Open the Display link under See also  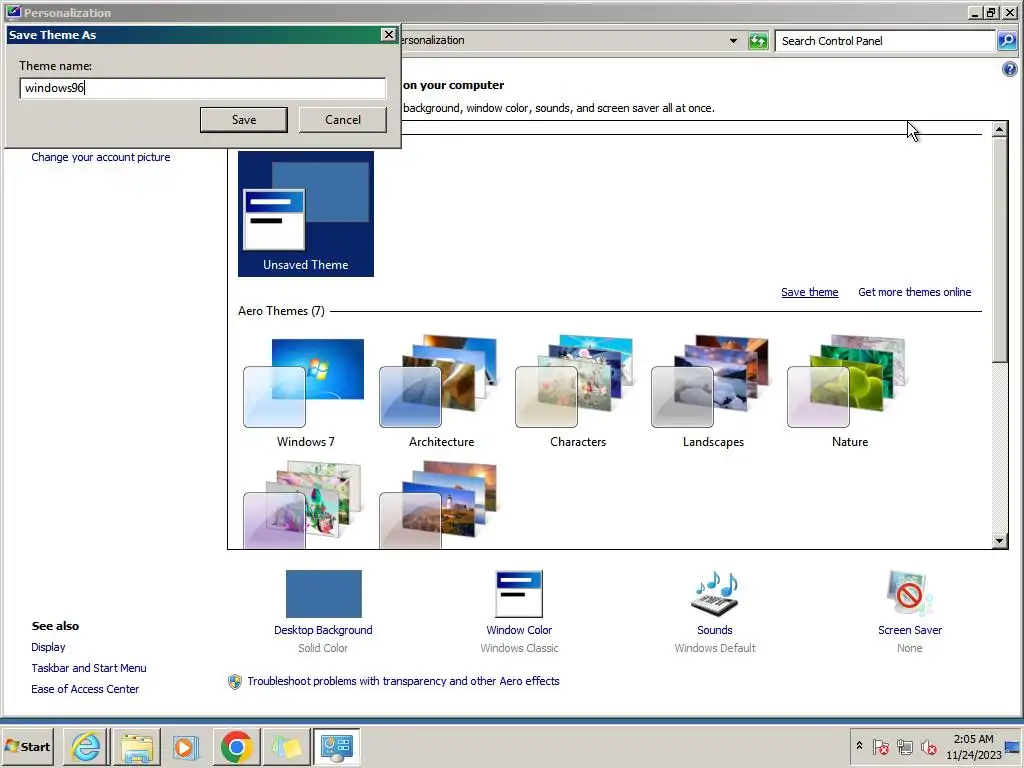[x=48, y=647]
